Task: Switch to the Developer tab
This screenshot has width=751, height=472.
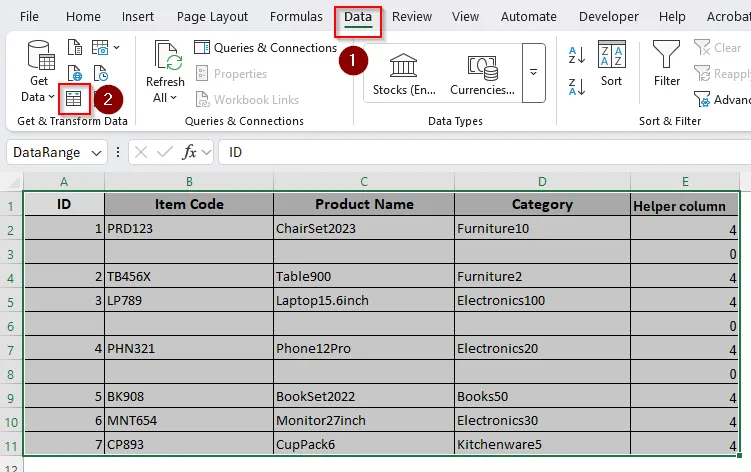Action: pos(608,17)
